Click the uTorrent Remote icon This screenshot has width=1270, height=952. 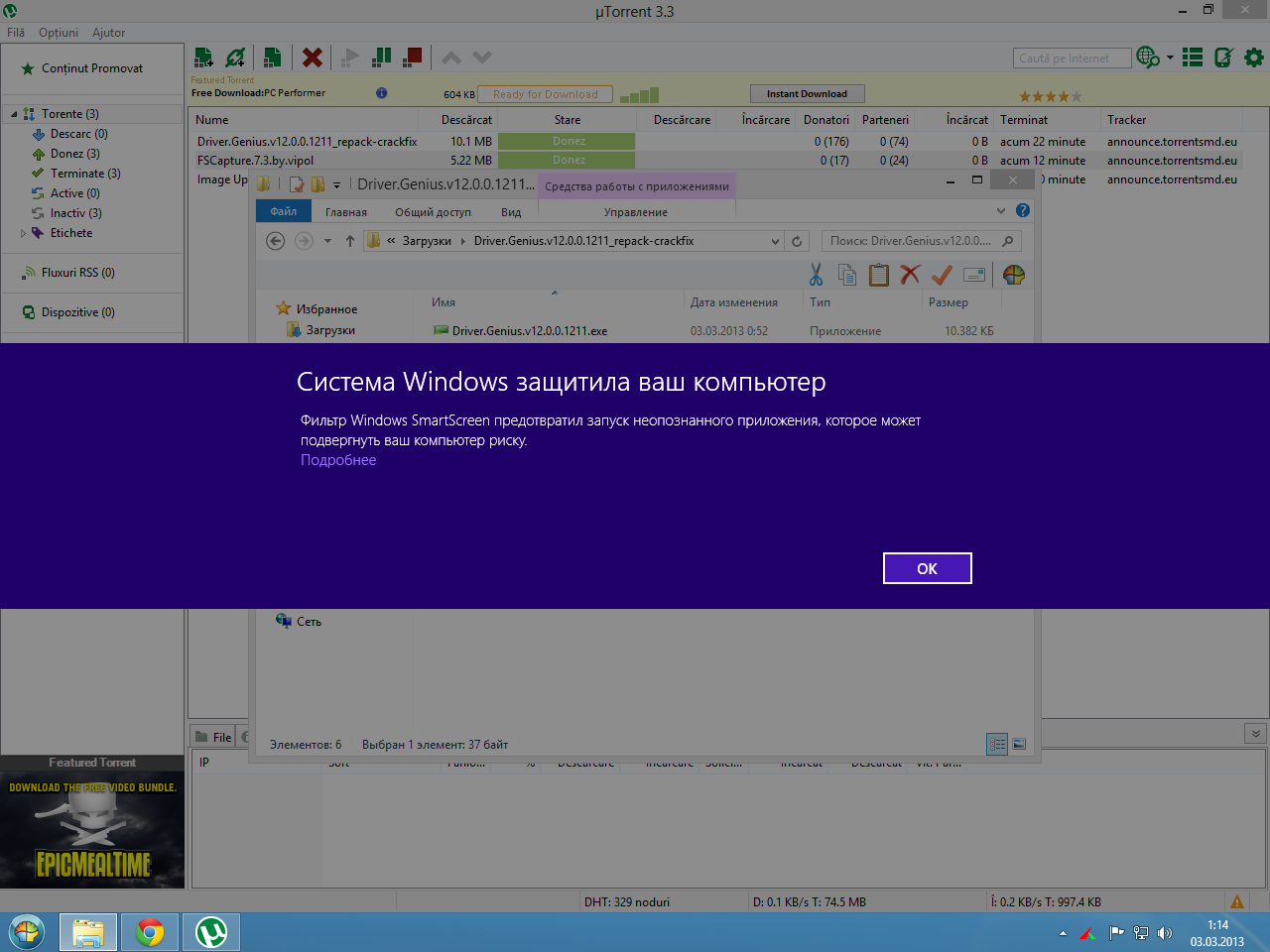tap(1223, 58)
